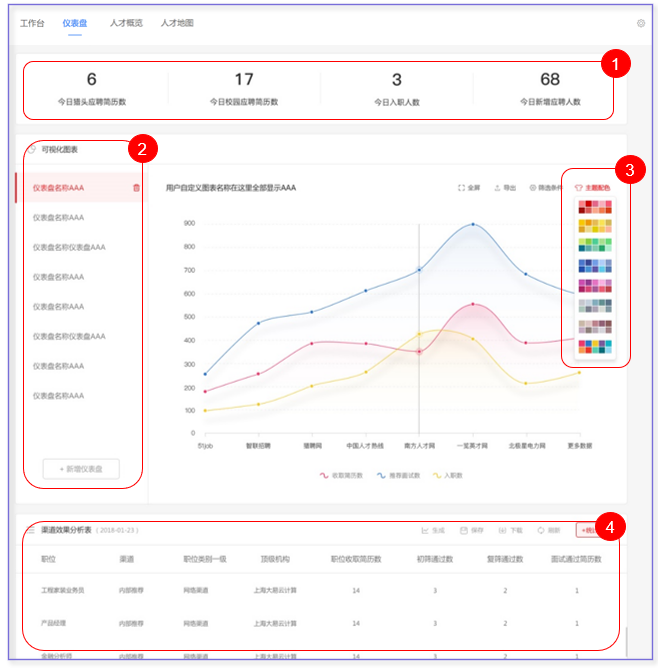Click the 51job axis label
658x670 pixels.
(205, 446)
